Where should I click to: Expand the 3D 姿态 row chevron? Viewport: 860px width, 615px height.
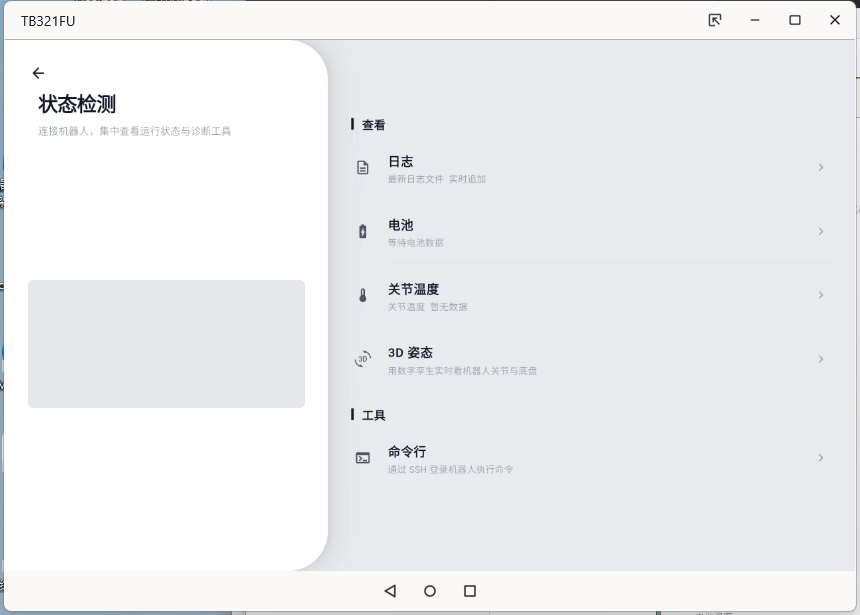821,359
